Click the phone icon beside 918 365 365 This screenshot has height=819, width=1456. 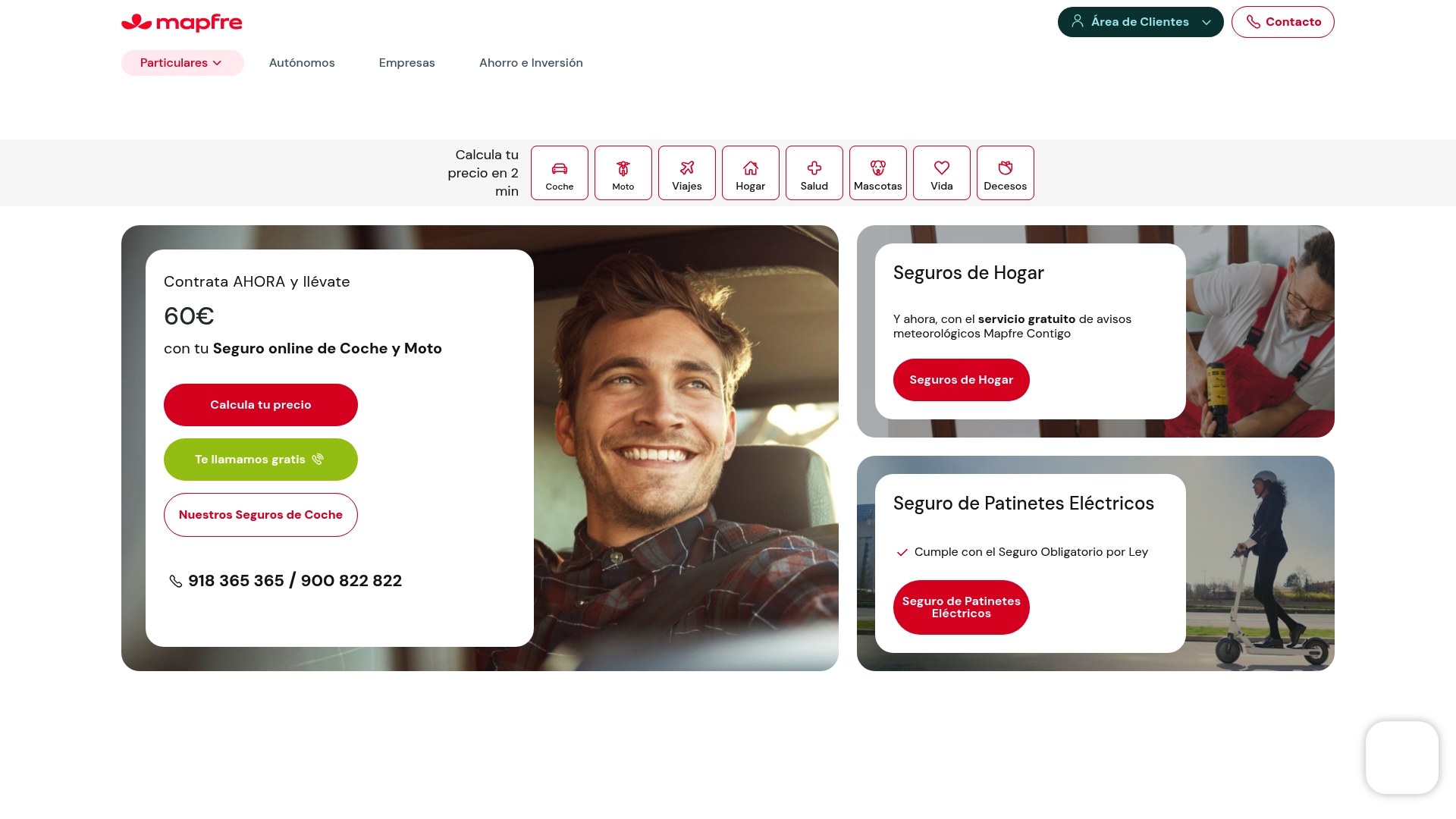[175, 582]
